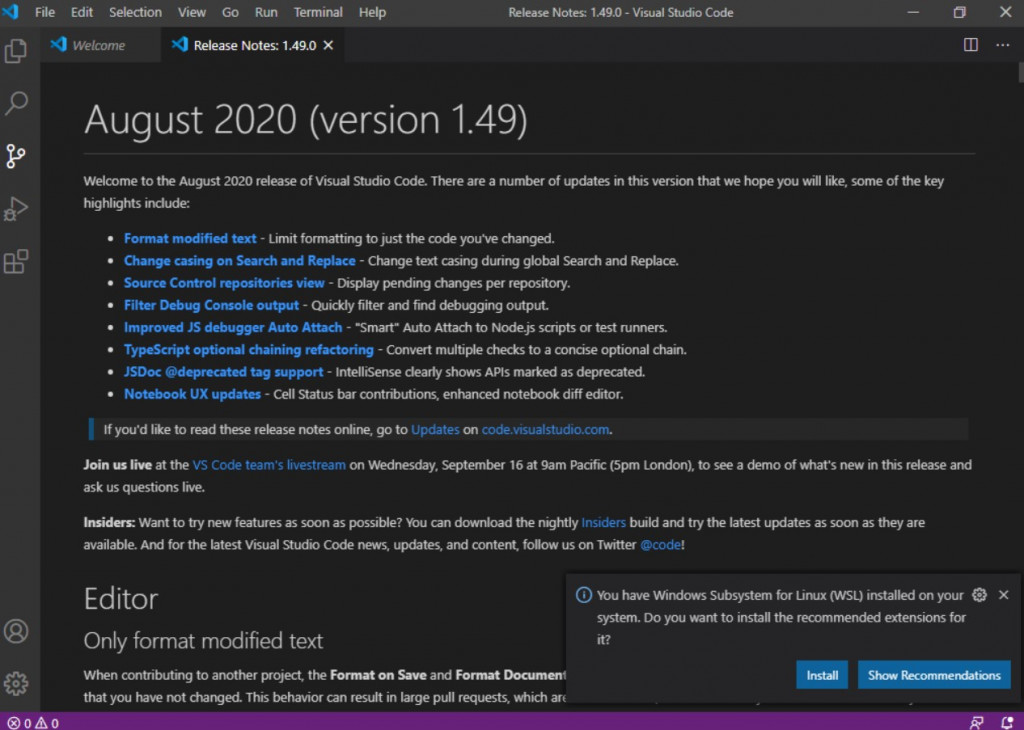Click the Updates link
Image resolution: width=1024 pixels, height=730 pixels.
[435, 430]
